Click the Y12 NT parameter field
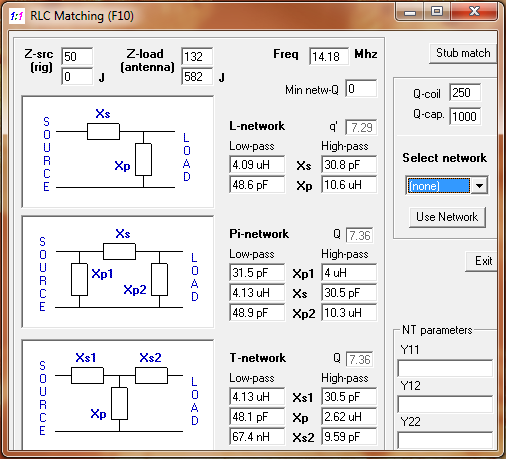Screen dimensions: 506x459 coord(445,404)
